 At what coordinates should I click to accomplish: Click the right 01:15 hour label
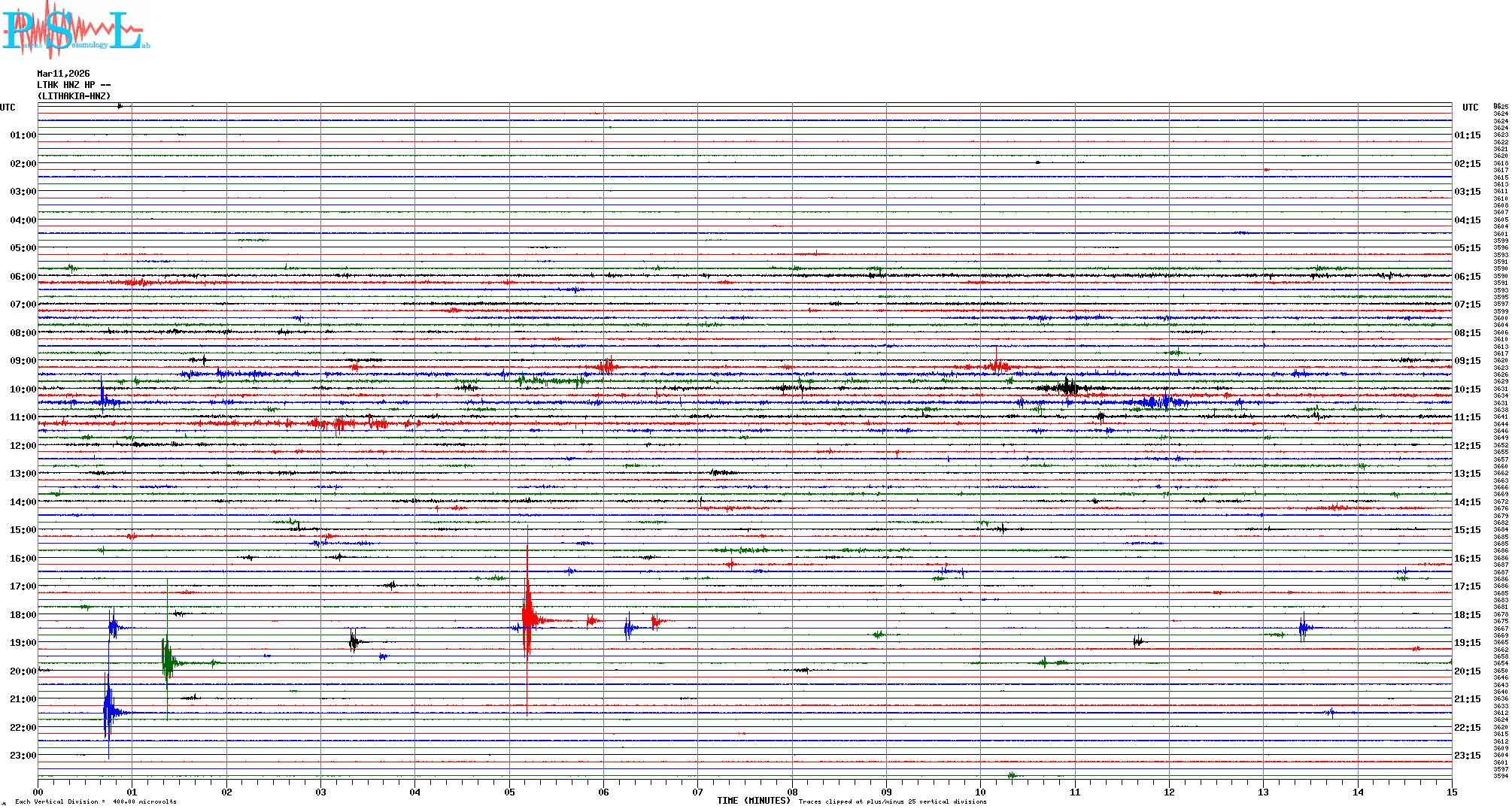[x=1467, y=135]
